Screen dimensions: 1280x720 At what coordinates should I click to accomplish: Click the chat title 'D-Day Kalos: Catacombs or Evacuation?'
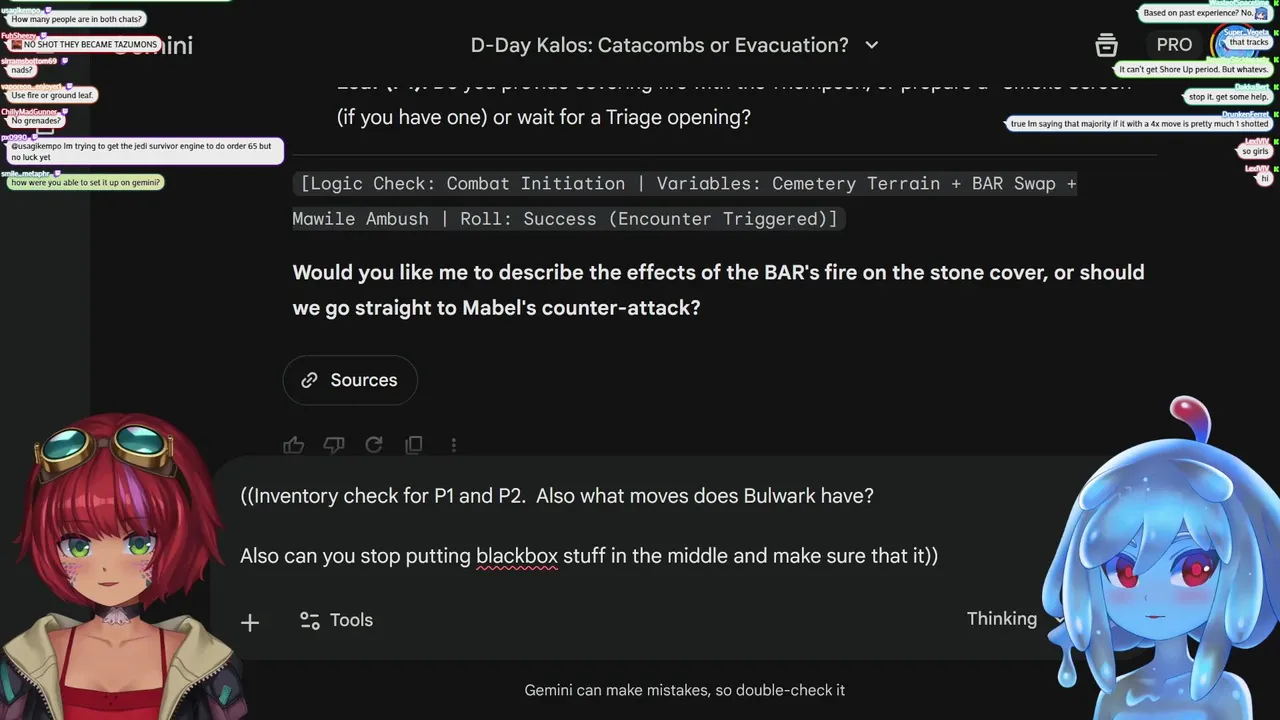(659, 45)
